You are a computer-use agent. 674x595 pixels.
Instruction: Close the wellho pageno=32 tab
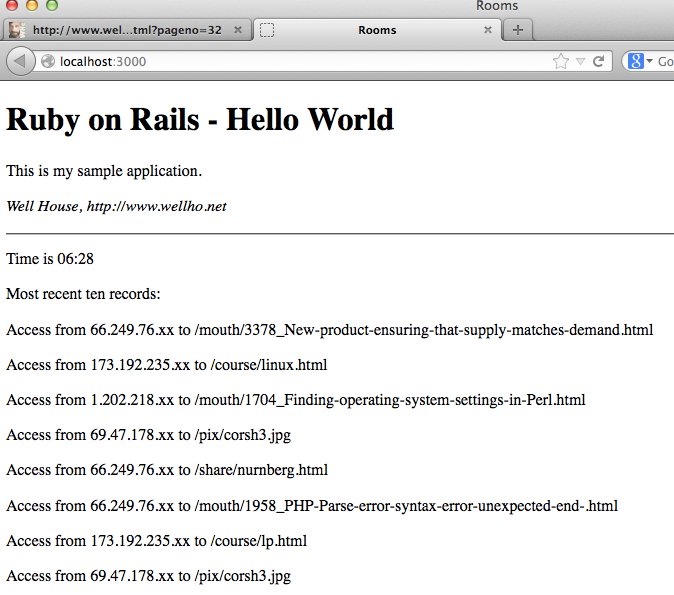click(237, 30)
